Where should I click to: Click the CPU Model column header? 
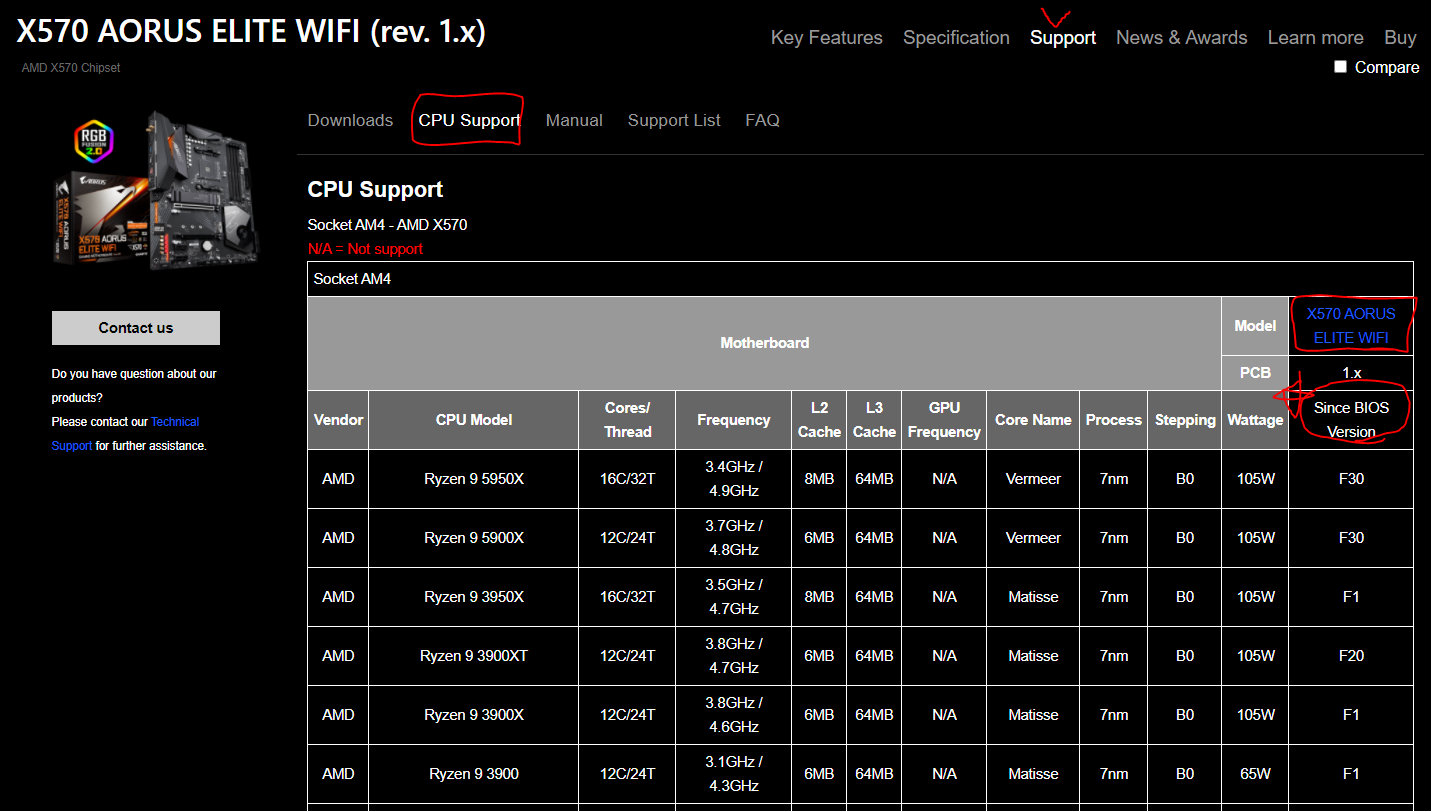coord(474,420)
